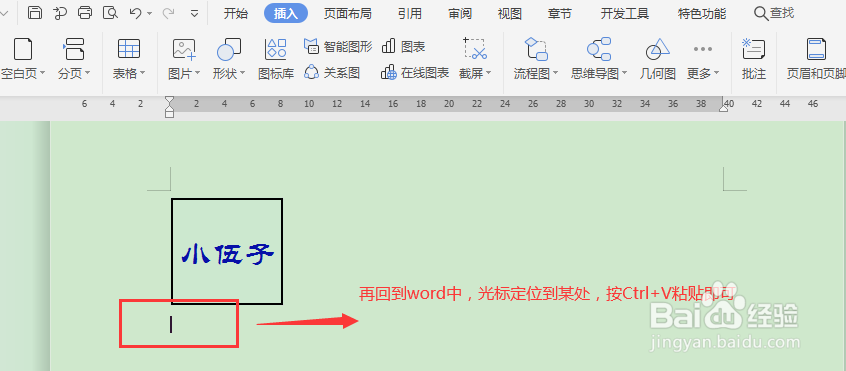846x371 pixels.
Task: Click the Redo arrow icon
Action: (168, 13)
